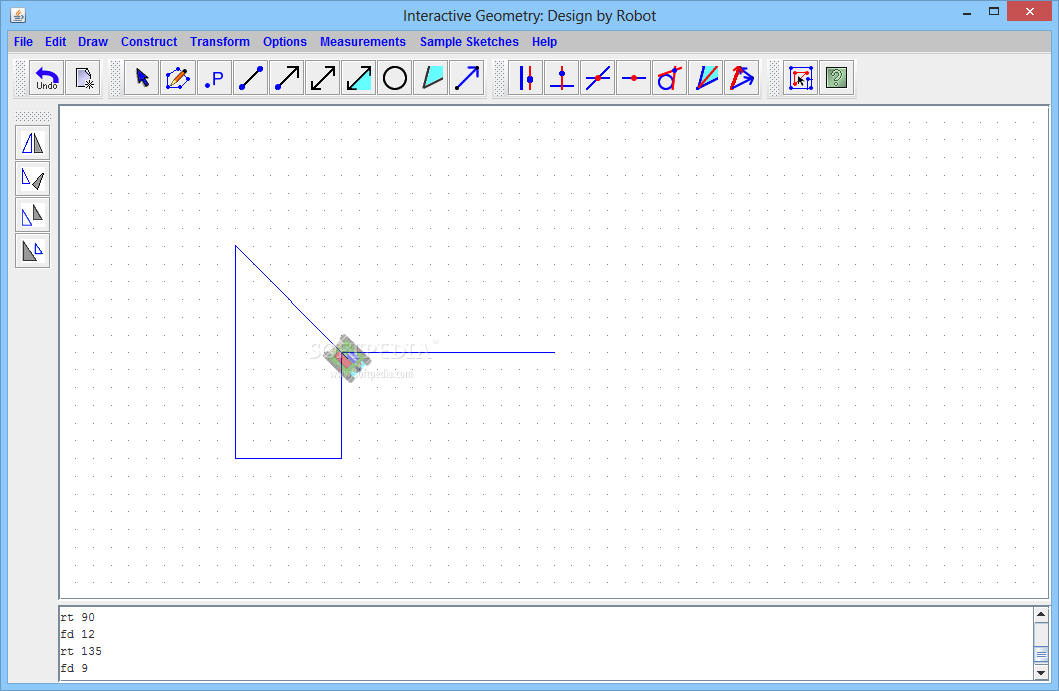This screenshot has height=691, width=1059.
Task: Open the Options menu
Action: point(284,42)
